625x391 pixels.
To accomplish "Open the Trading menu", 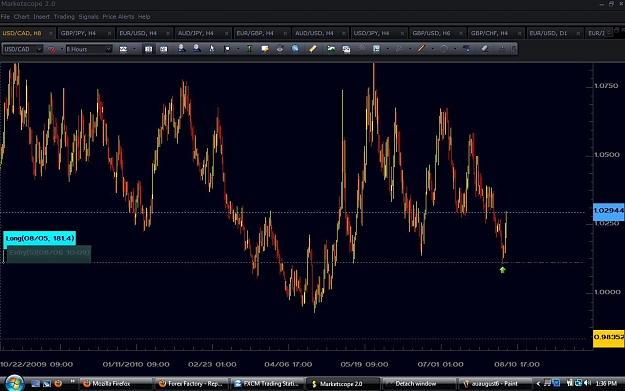I will (x=64, y=17).
